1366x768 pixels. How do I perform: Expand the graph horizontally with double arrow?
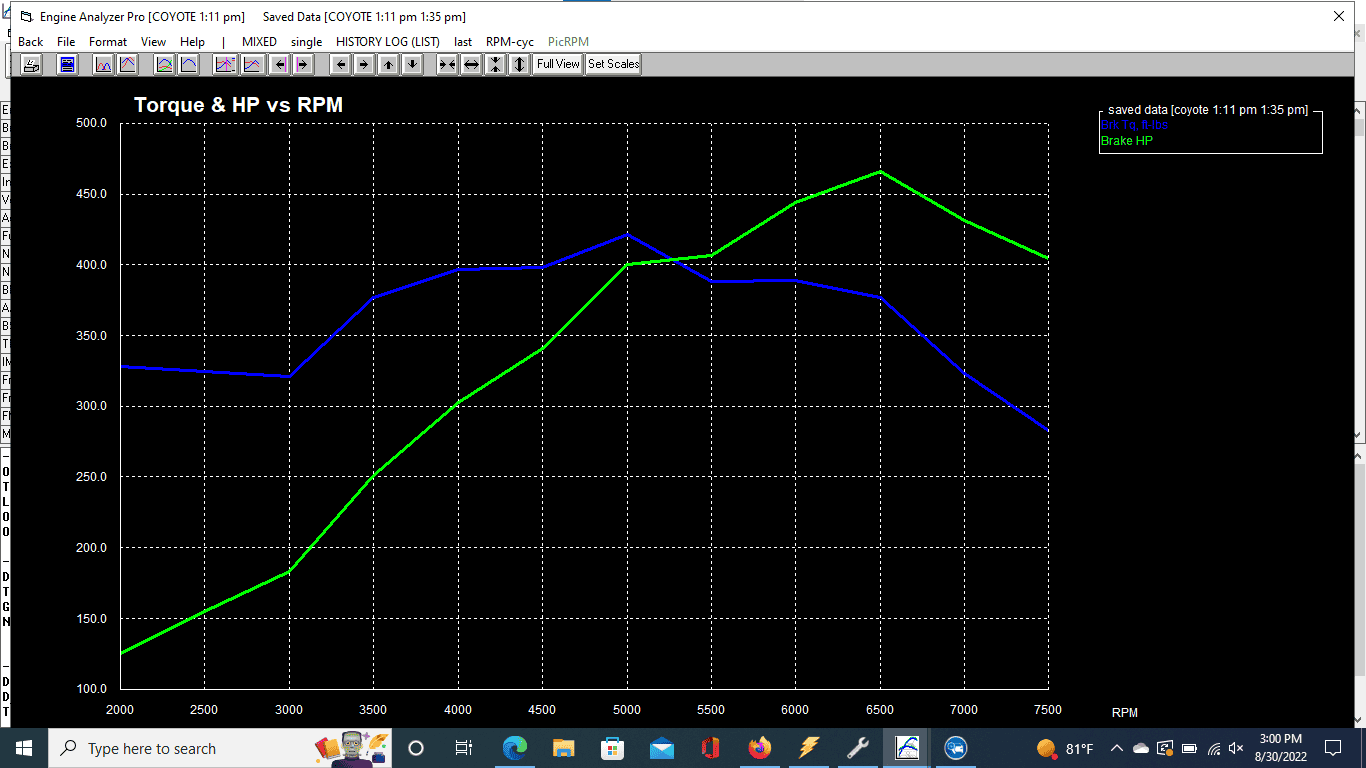coord(471,64)
